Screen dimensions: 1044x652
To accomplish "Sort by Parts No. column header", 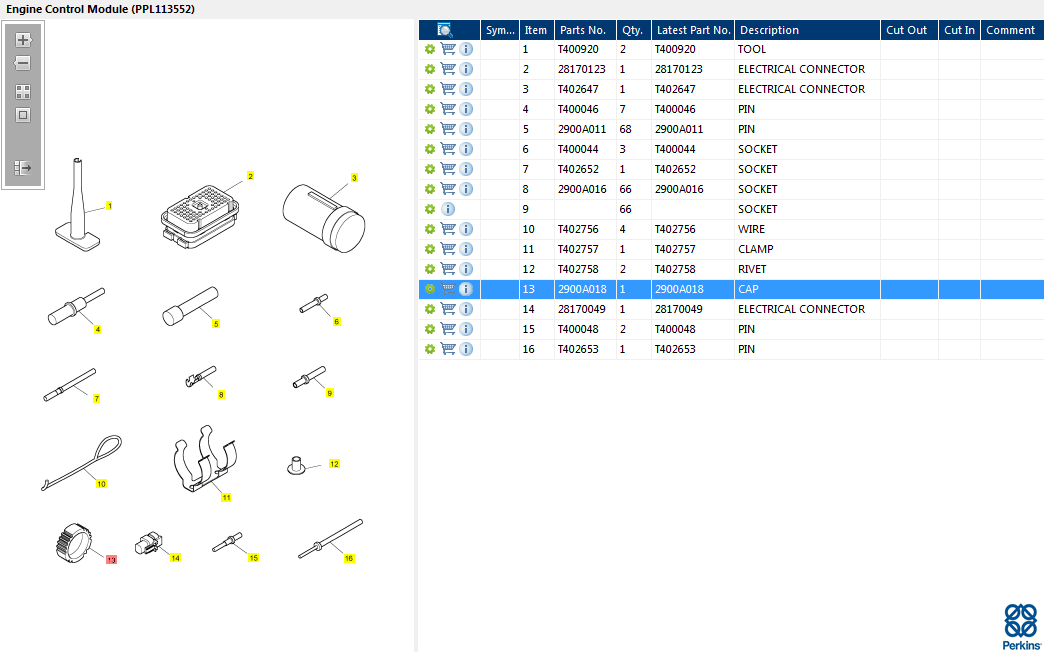I will 585,30.
